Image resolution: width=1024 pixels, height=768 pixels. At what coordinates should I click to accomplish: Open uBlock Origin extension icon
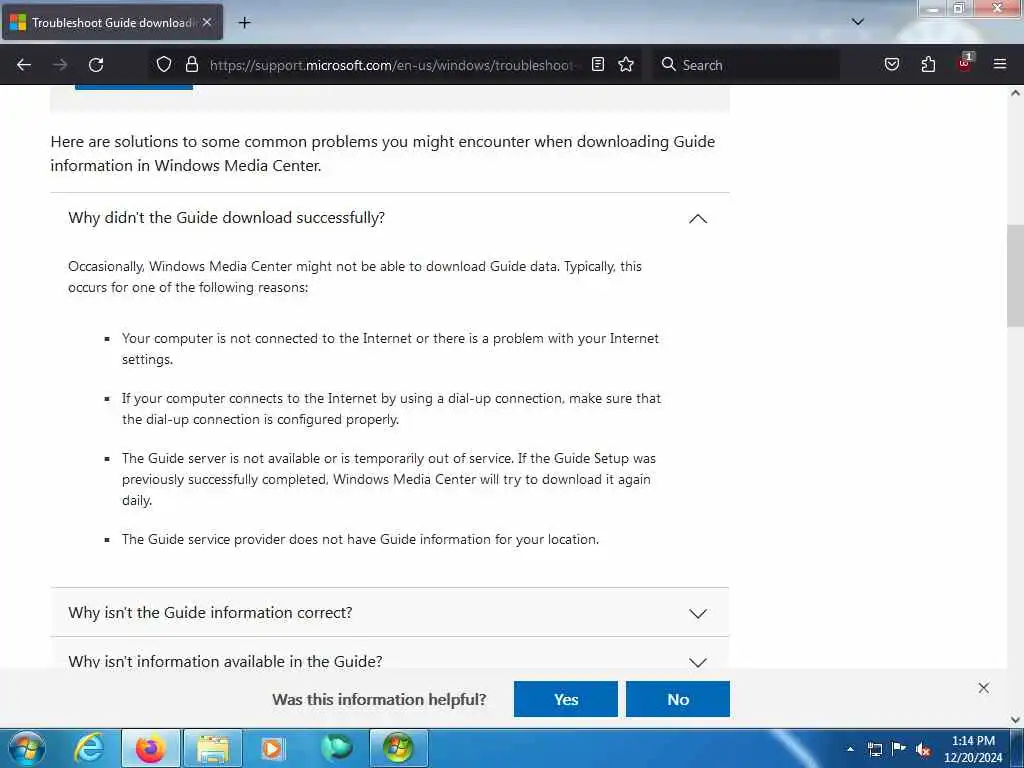(965, 63)
